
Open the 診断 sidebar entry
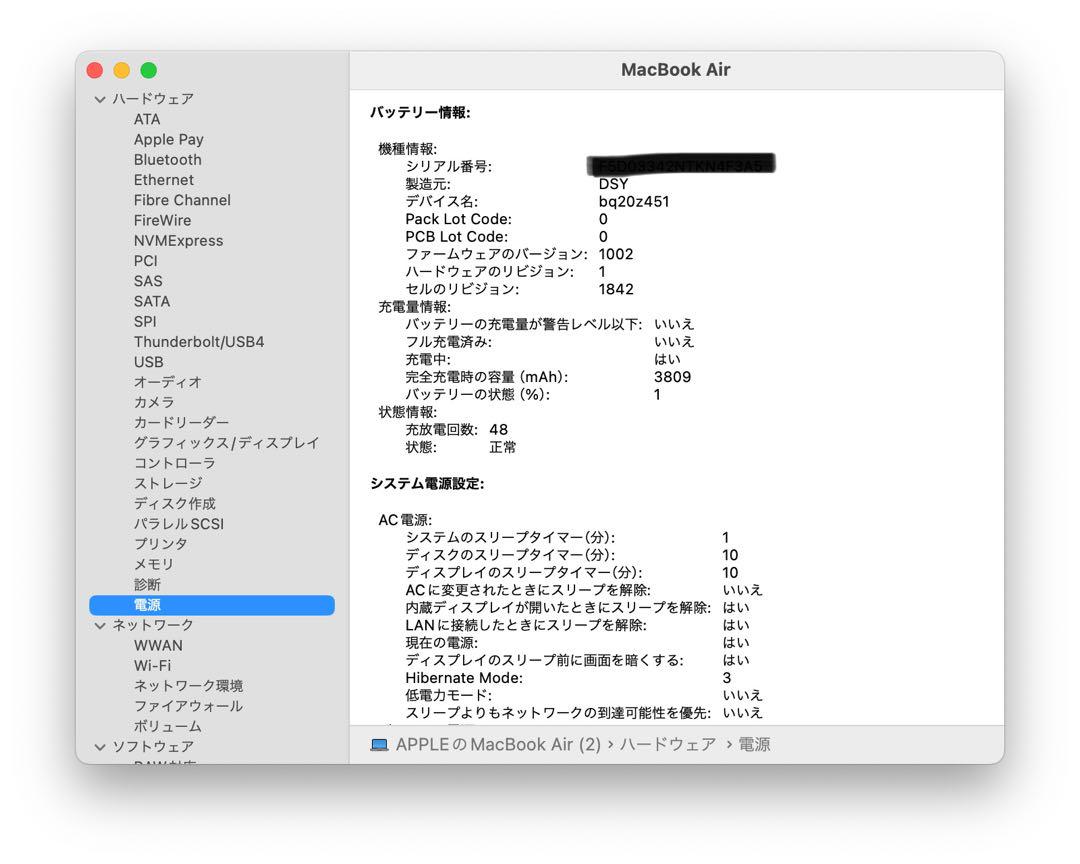click(147, 585)
